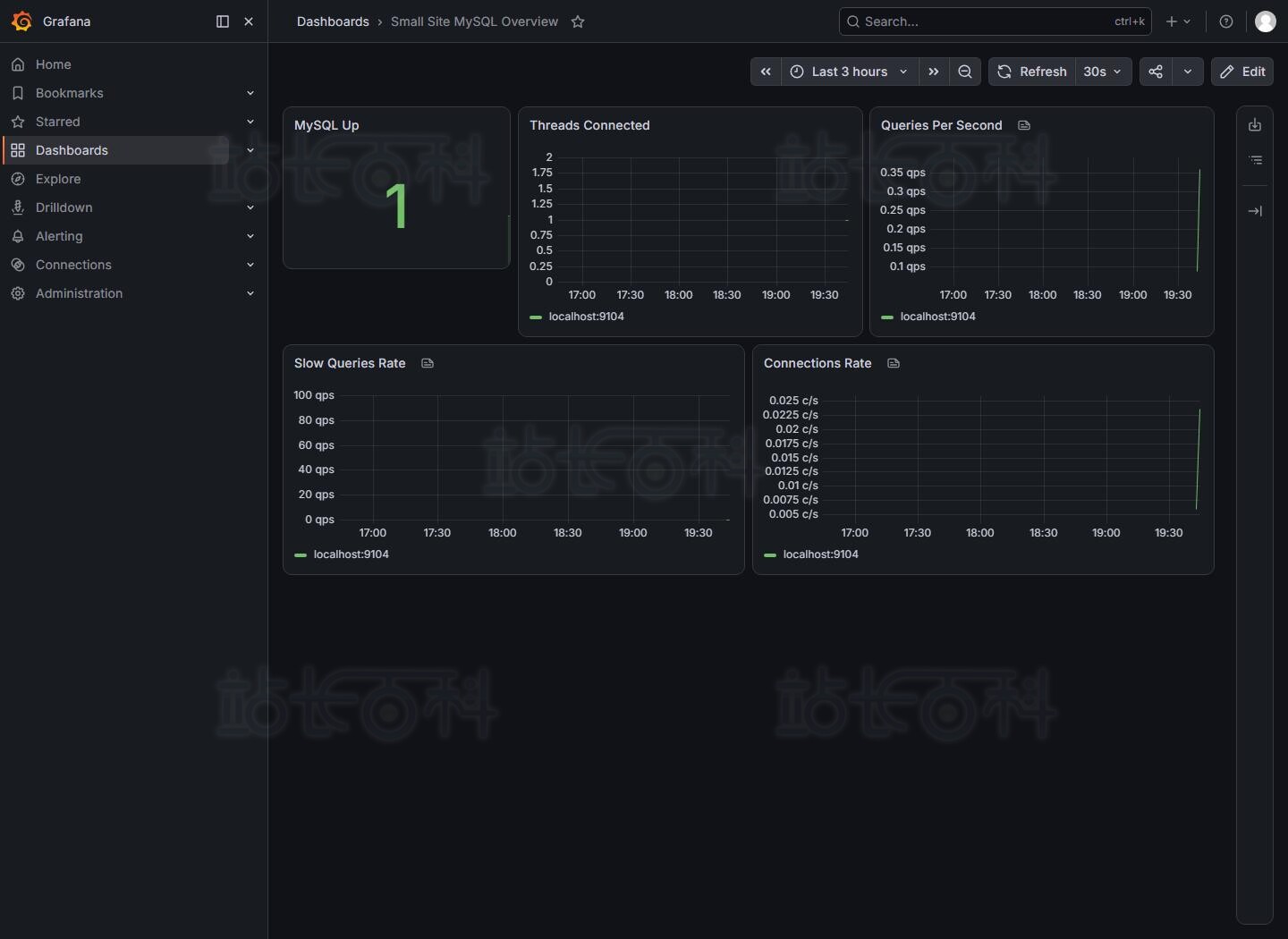Expand the Connections section chevron
1288x939 pixels.
pyautogui.click(x=250, y=265)
